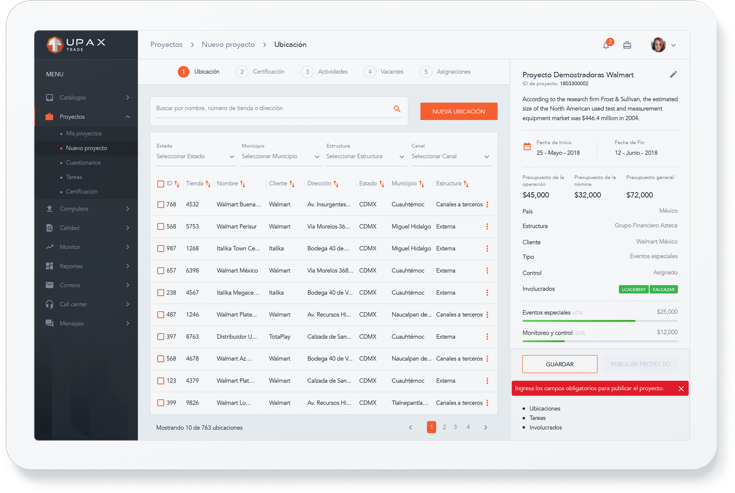Viewport: 735px width, 493px height.
Task: Click the GUARDAR button
Action: [x=560, y=364]
